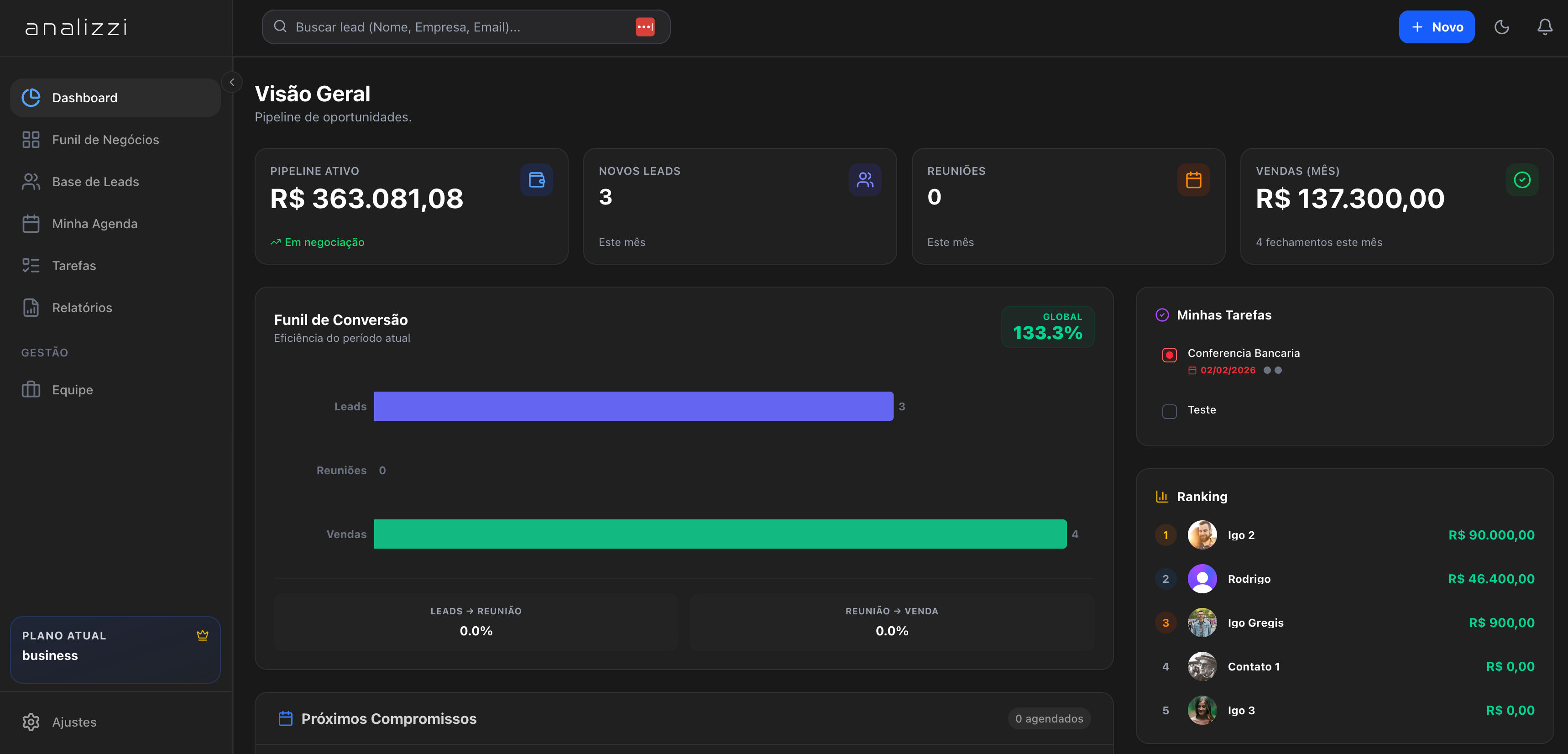Screen dimensions: 1568x754
Task: Click the search magnifier icon
Action: click(x=280, y=26)
